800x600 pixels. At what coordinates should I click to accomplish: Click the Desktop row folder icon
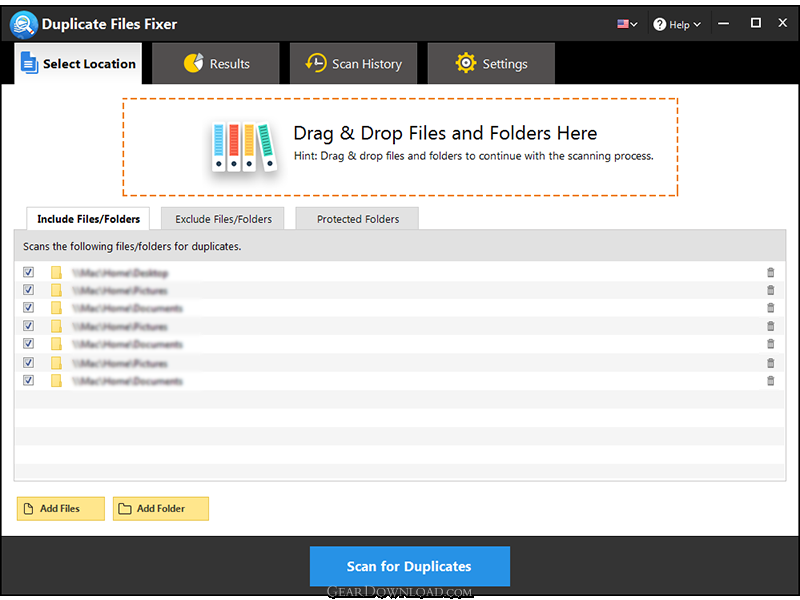coord(56,272)
